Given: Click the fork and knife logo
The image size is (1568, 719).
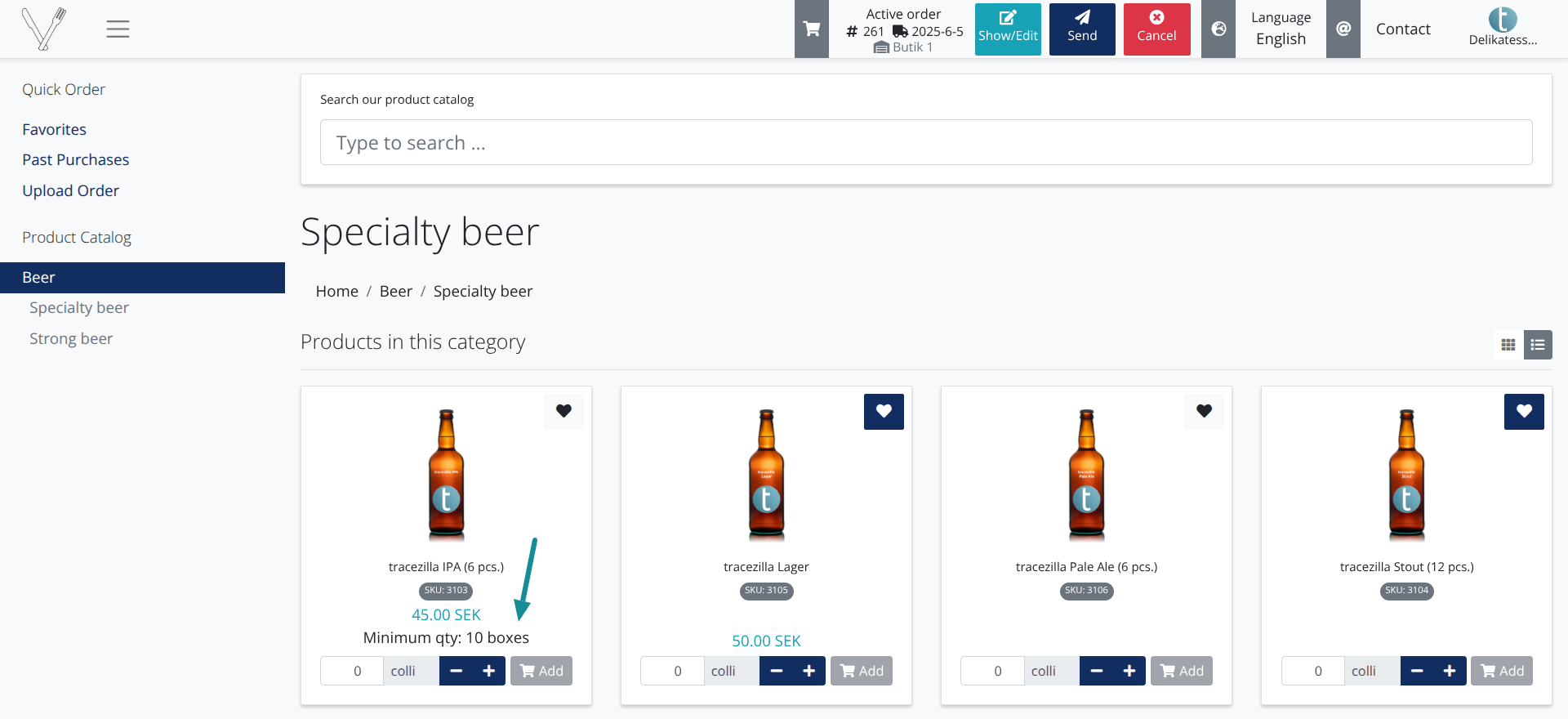Looking at the screenshot, I should [44, 29].
